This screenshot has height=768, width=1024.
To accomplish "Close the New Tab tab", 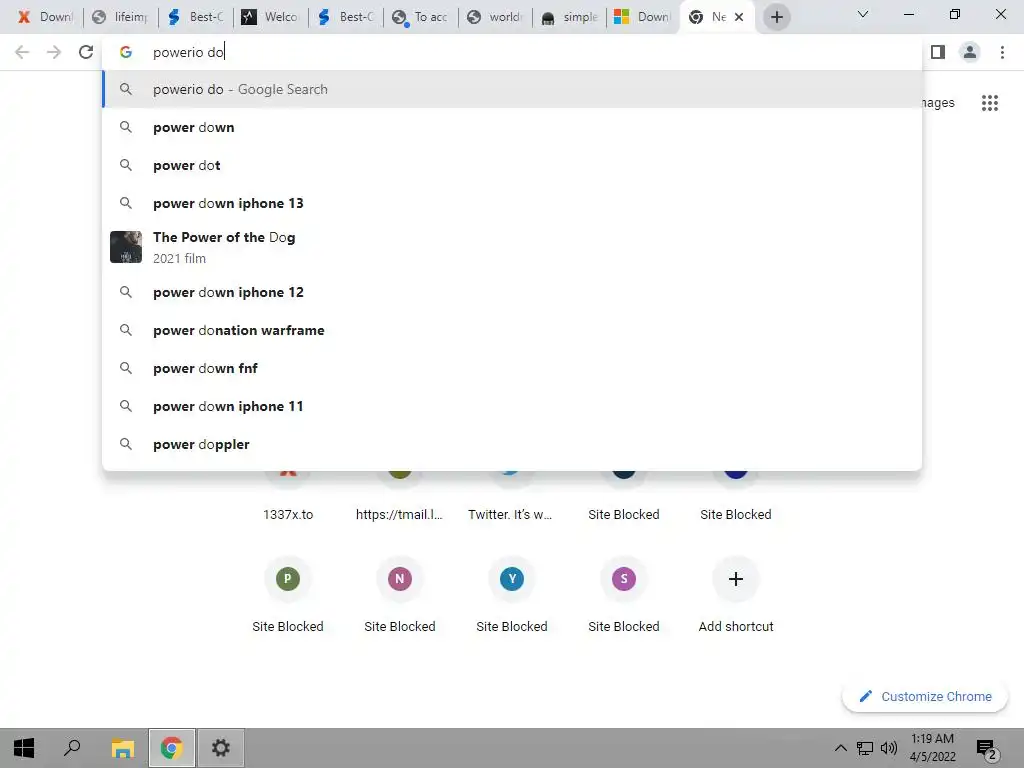I will point(739,17).
